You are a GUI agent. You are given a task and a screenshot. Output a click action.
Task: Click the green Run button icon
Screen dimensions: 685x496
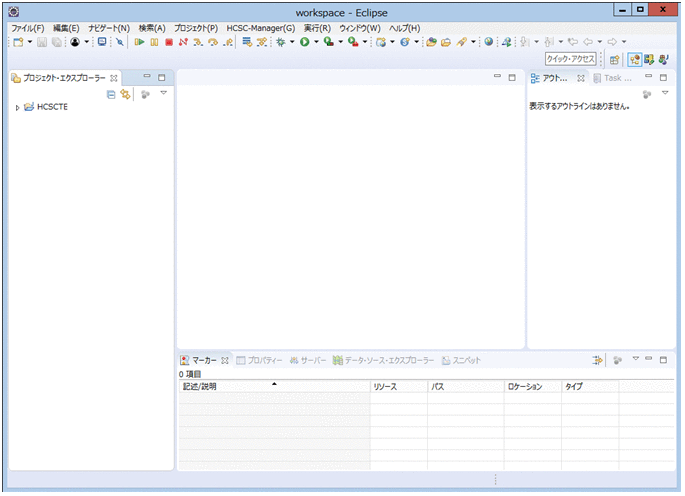(x=304, y=42)
